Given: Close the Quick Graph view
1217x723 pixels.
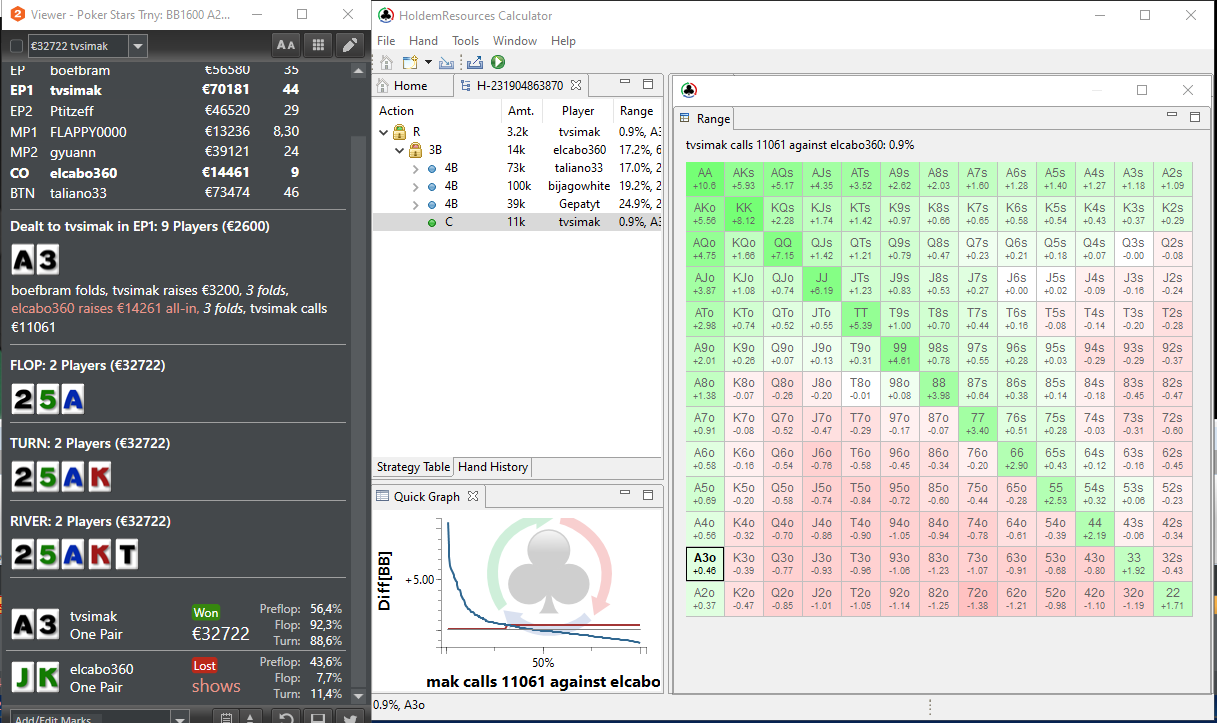Looking at the screenshot, I should [474, 496].
